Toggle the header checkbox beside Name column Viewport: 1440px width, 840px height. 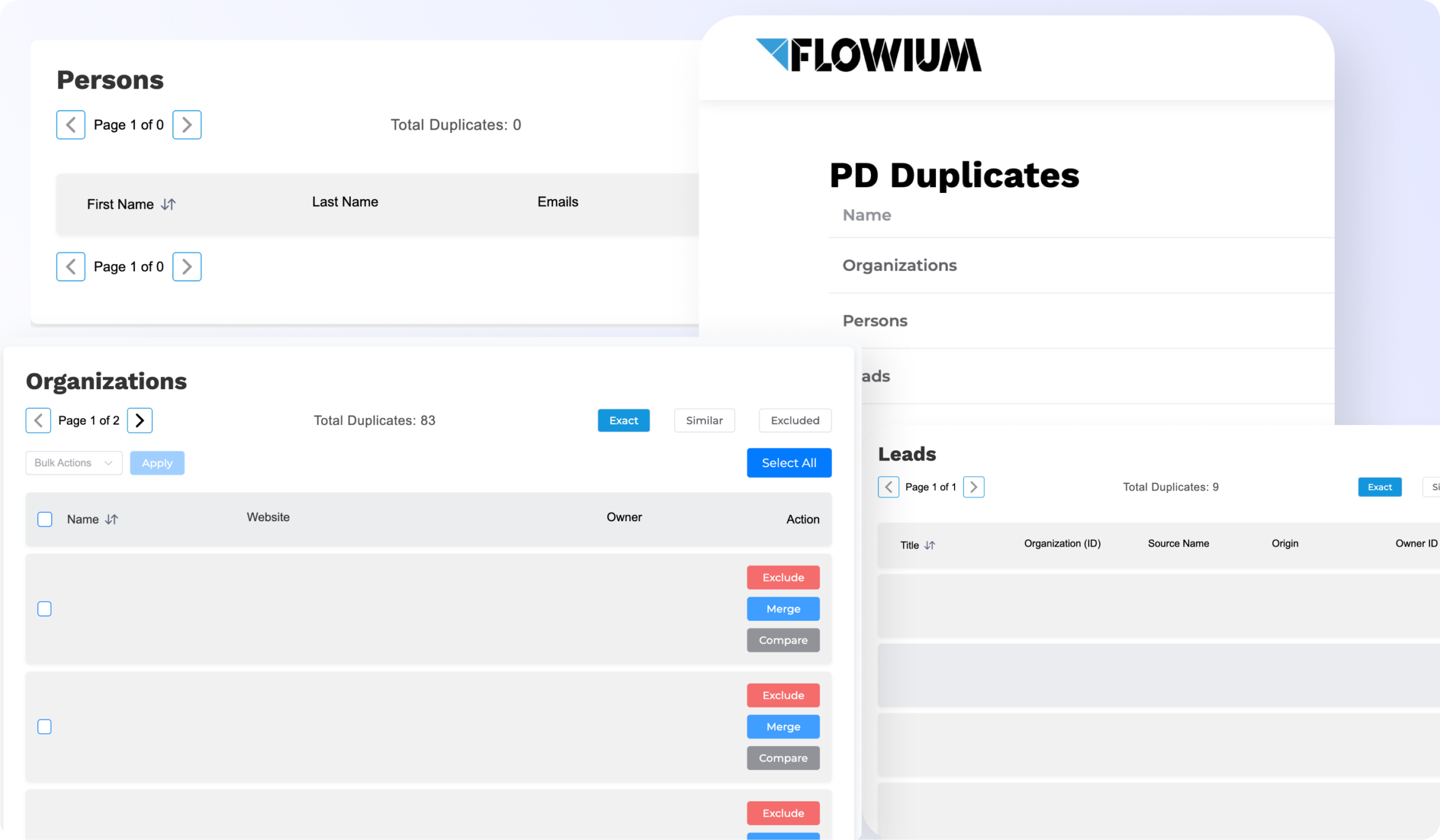pos(44,520)
